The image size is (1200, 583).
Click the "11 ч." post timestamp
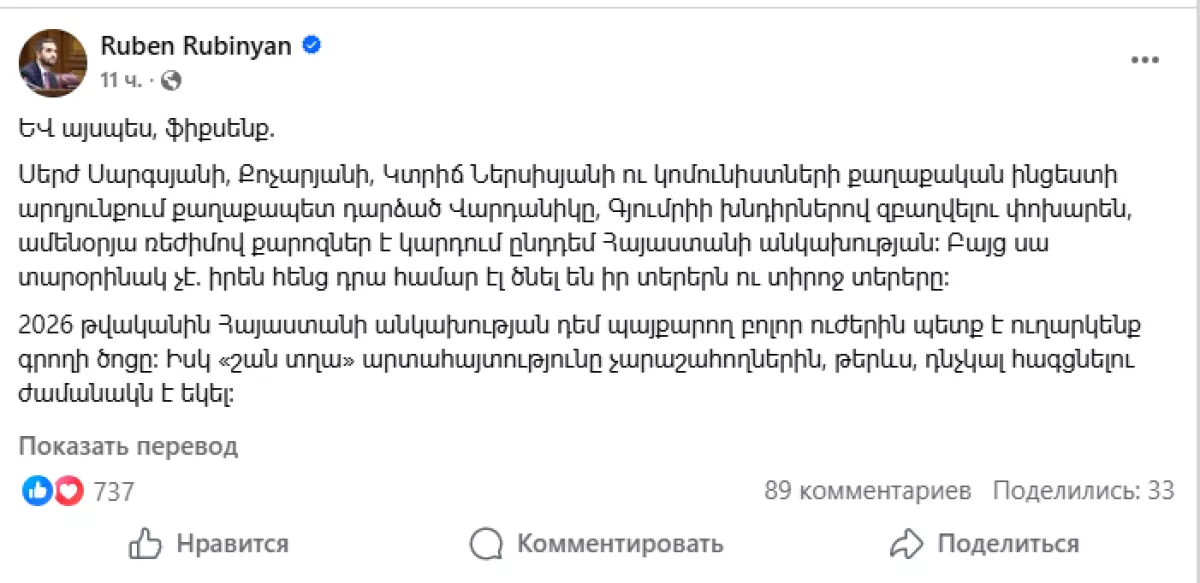tap(120, 79)
